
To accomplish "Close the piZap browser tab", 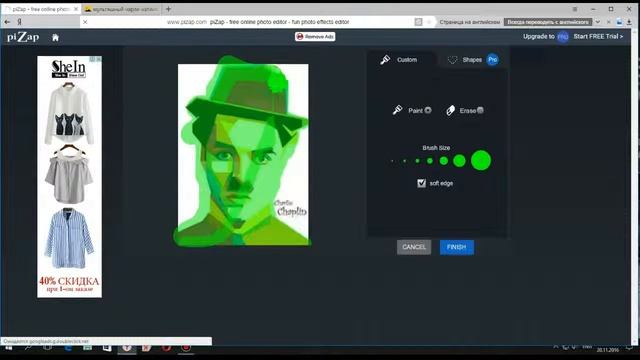I will click(x=76, y=9).
